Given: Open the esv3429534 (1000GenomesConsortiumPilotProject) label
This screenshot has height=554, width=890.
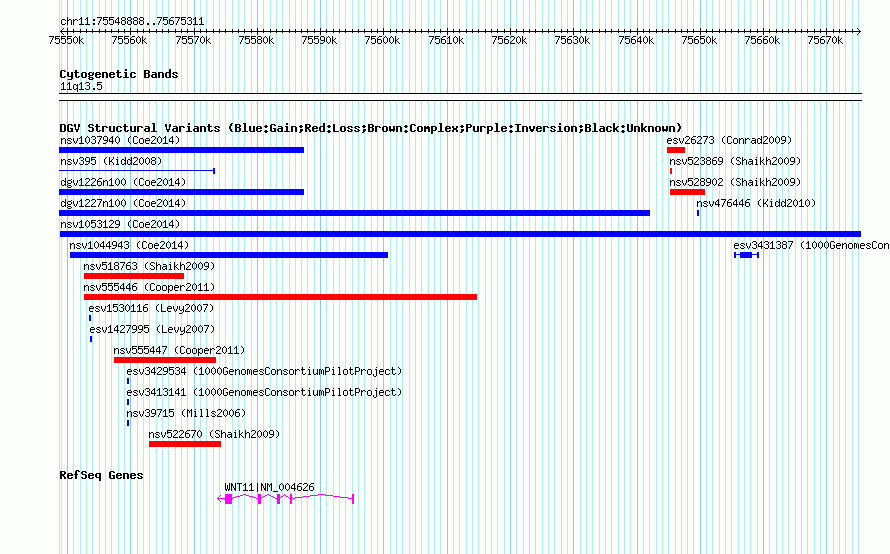Looking at the screenshot, I should point(264,371).
